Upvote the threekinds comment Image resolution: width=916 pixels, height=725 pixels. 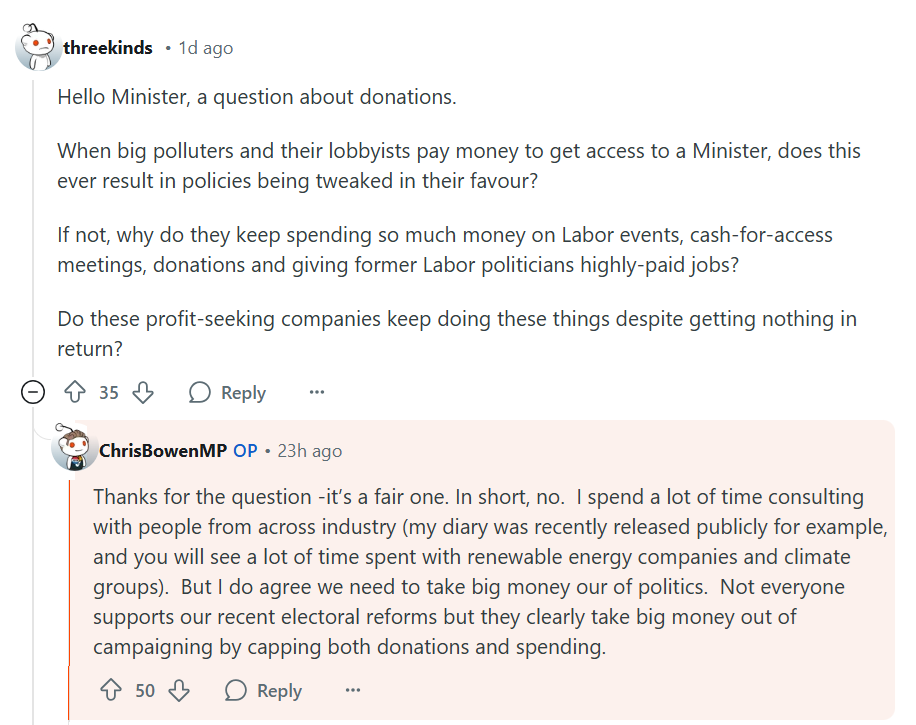(x=75, y=392)
